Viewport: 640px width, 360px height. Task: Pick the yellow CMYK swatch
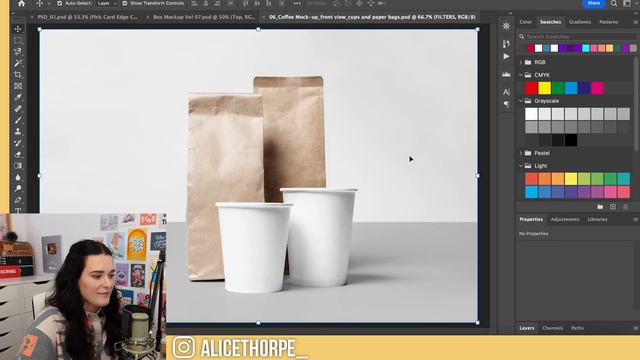[544, 88]
